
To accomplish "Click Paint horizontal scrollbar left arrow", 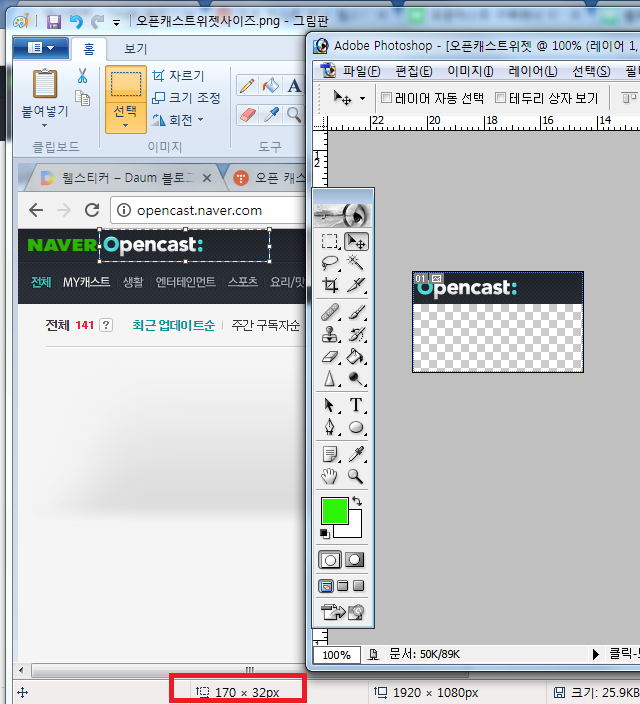I will (x=21, y=670).
